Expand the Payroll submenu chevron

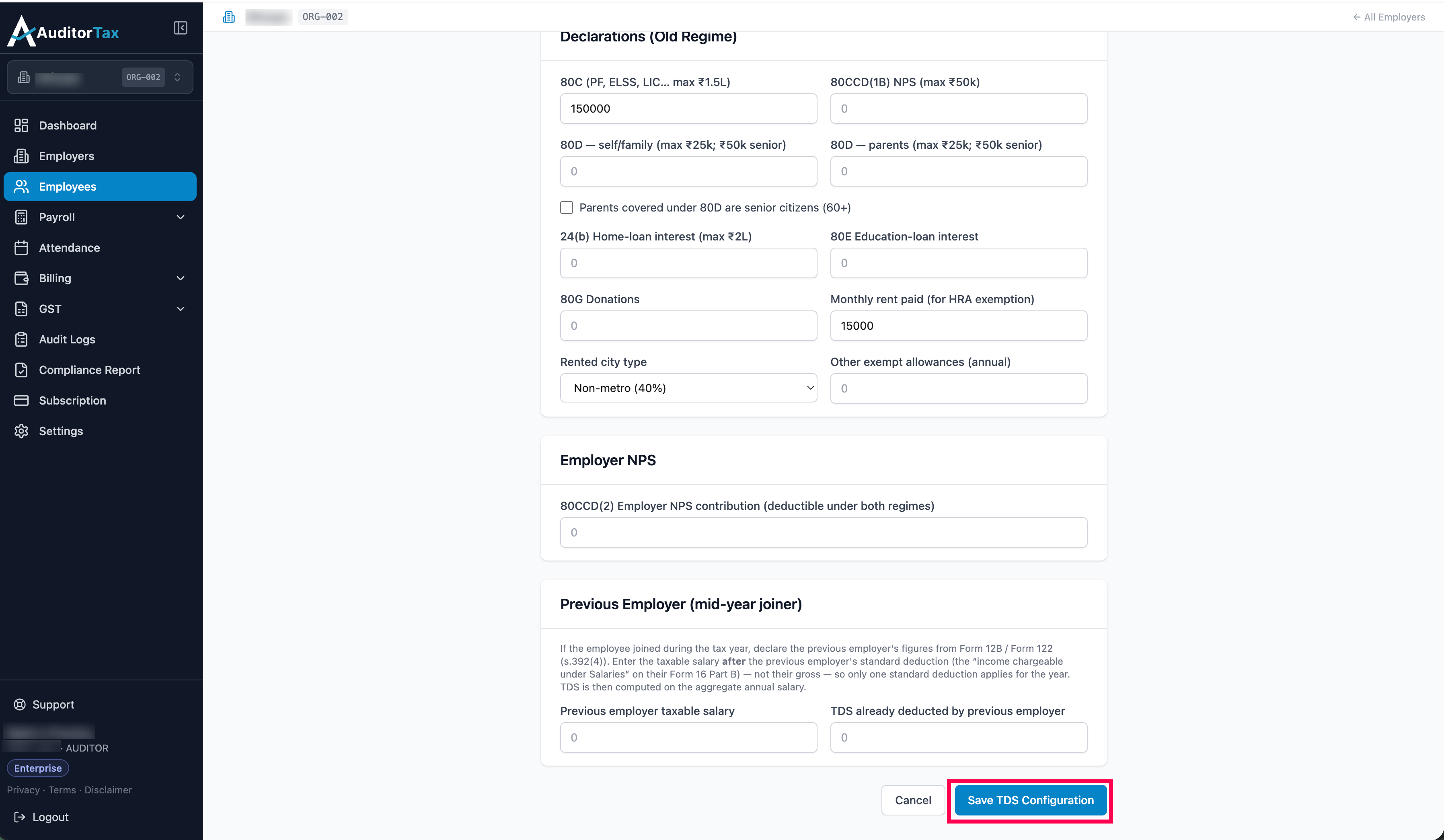181,217
